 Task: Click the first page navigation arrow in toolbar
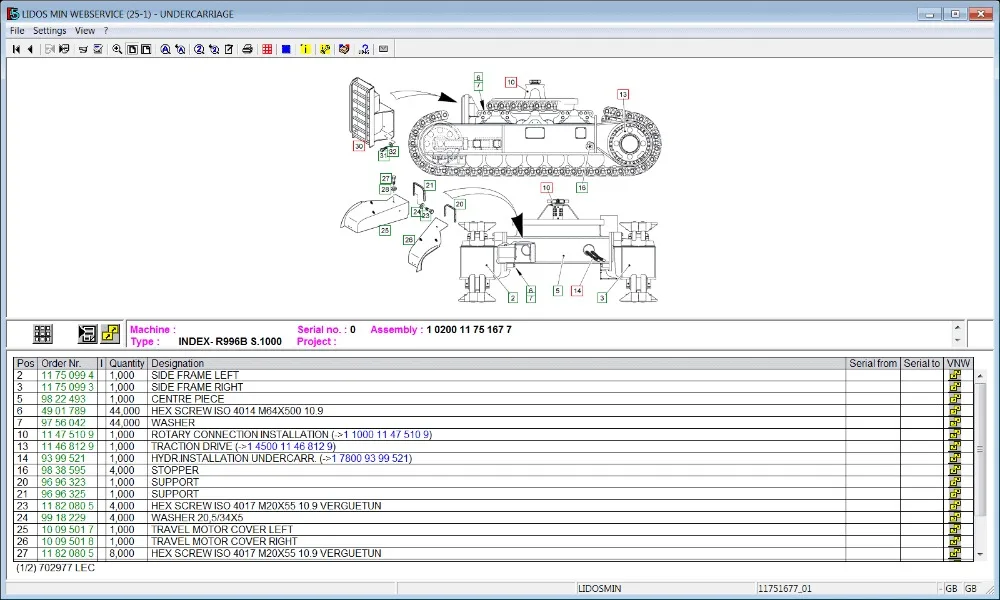tap(16, 49)
